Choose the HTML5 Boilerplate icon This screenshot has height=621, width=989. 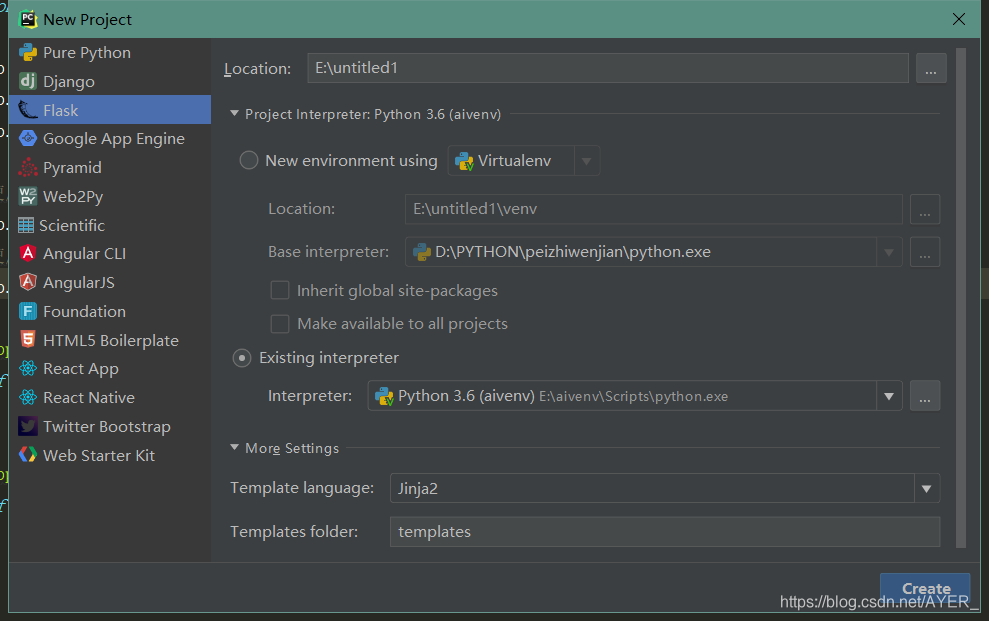[x=28, y=340]
